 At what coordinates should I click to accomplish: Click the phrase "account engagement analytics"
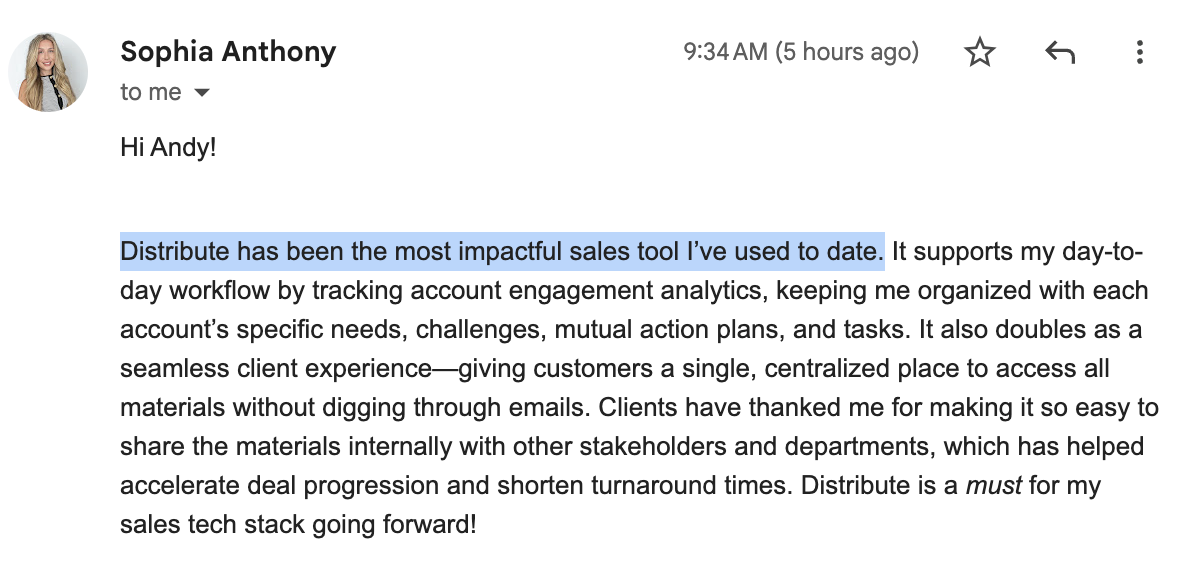pyautogui.click(x=580, y=291)
